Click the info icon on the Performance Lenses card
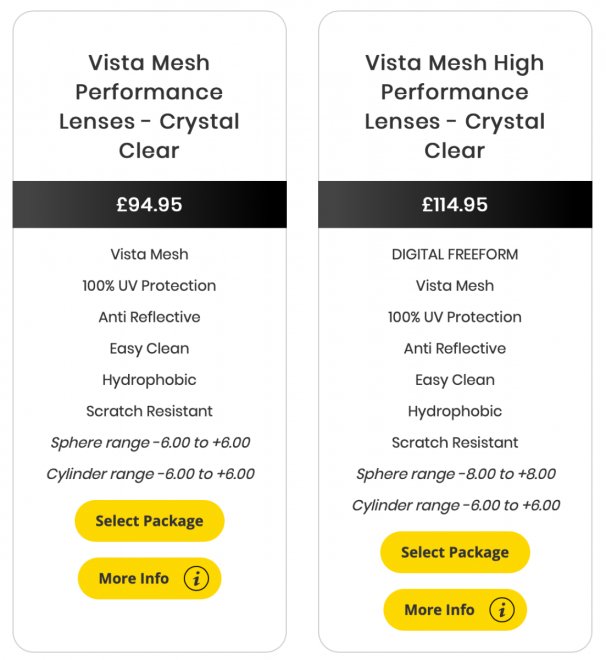 click(196, 578)
